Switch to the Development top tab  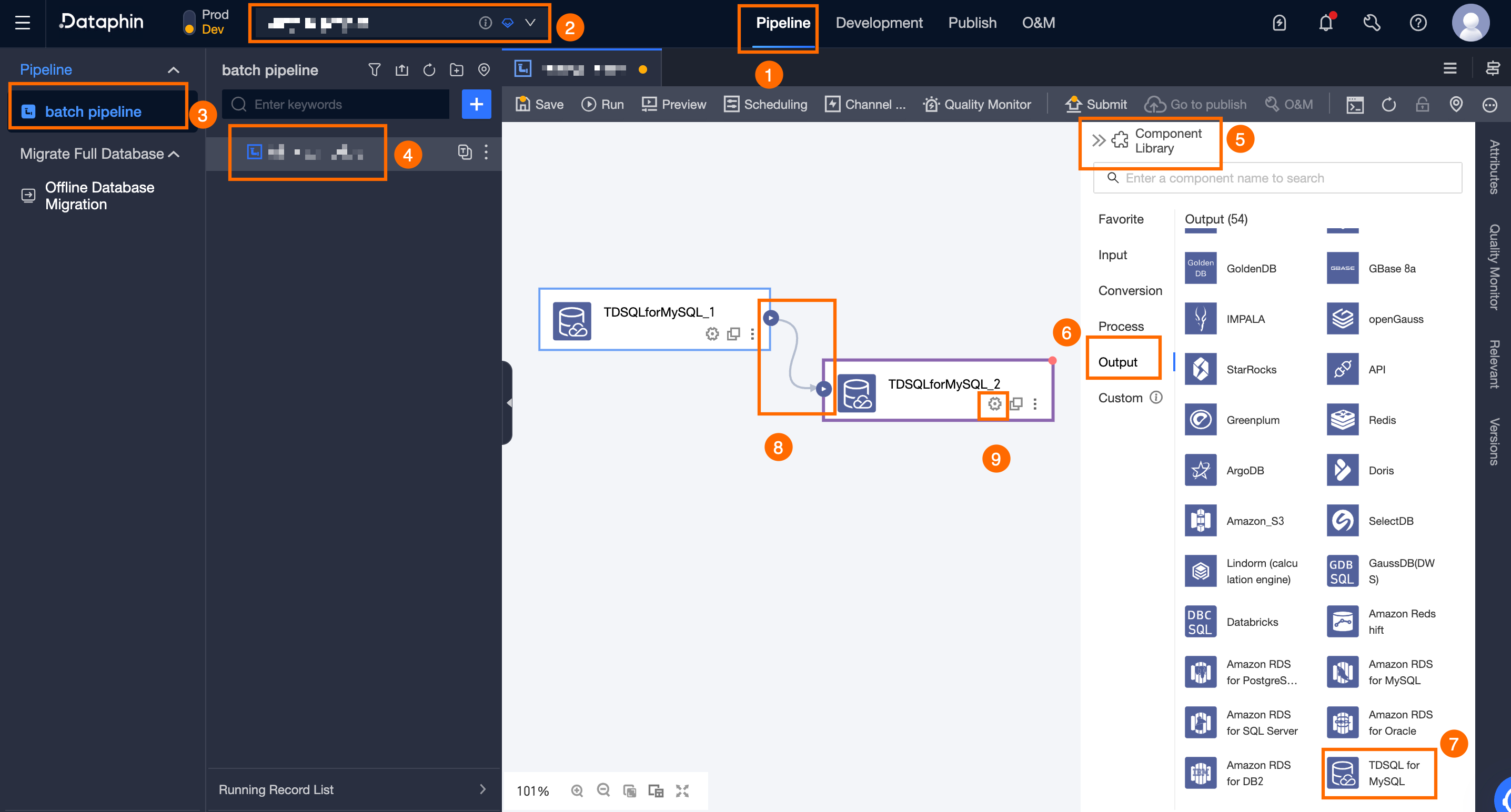pyautogui.click(x=879, y=23)
